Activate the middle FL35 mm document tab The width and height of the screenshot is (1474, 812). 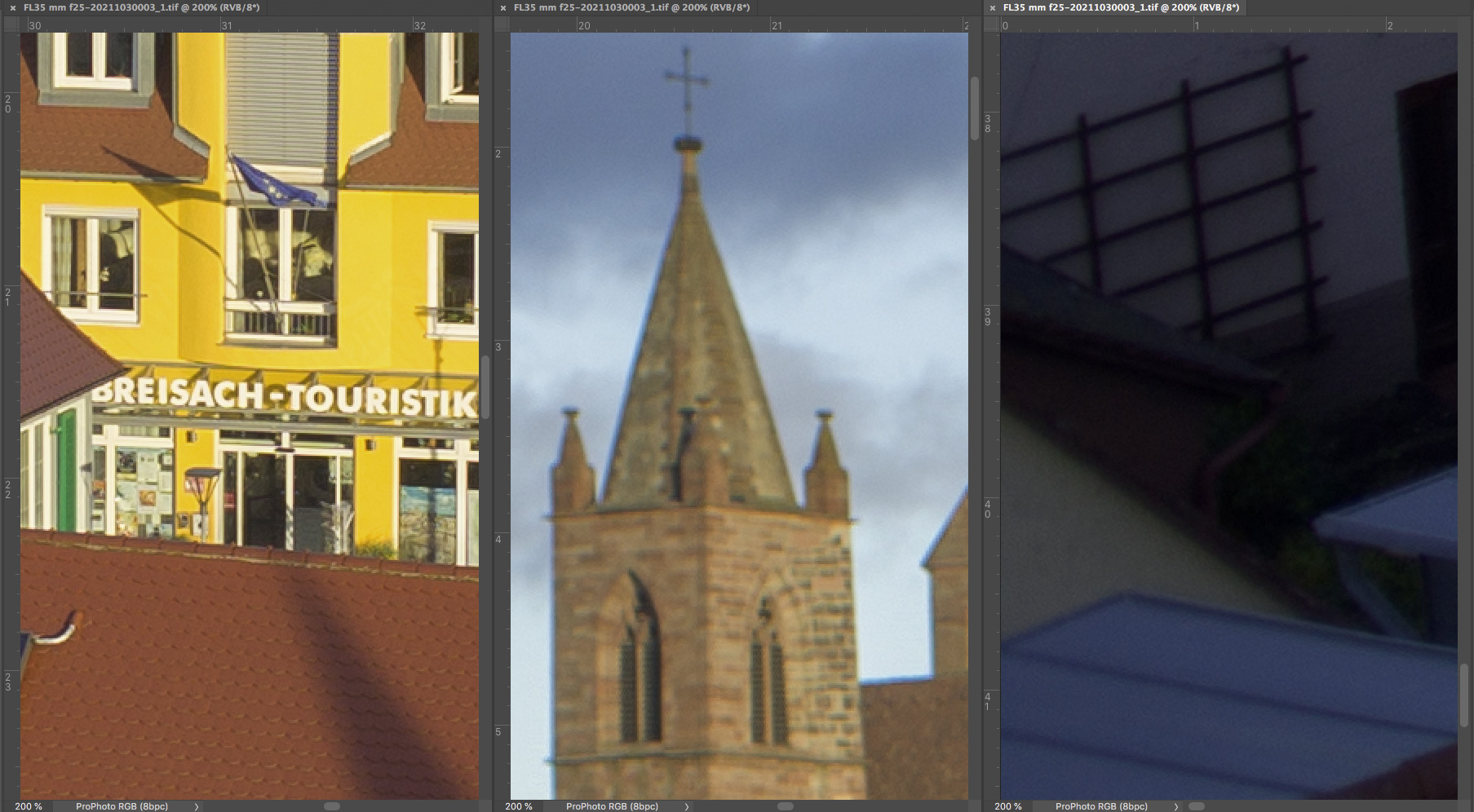click(631, 7)
